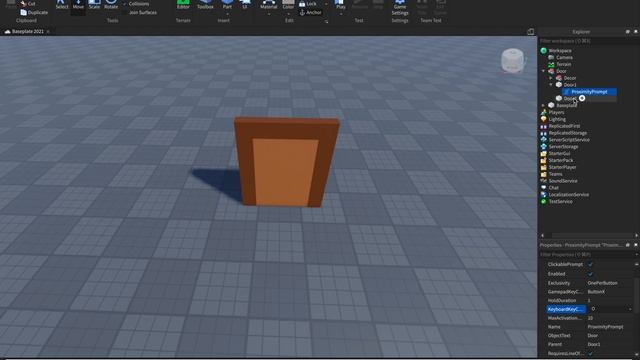This screenshot has height=360, width=640.
Task: Activate the Rotate tool
Action: [111, 5]
